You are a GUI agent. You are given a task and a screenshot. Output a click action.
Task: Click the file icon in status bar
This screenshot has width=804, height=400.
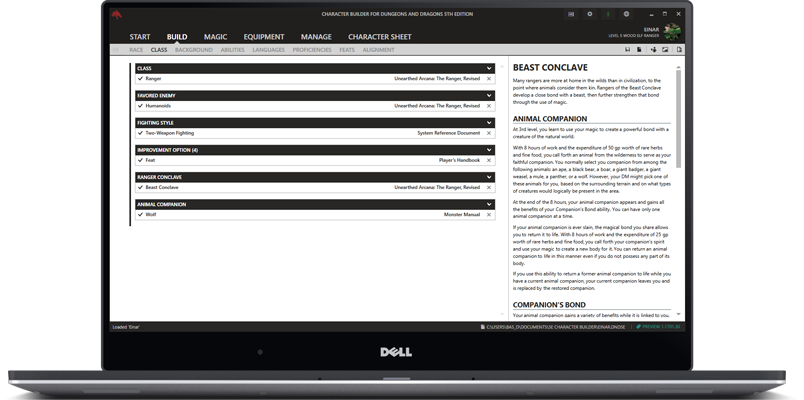(483, 327)
